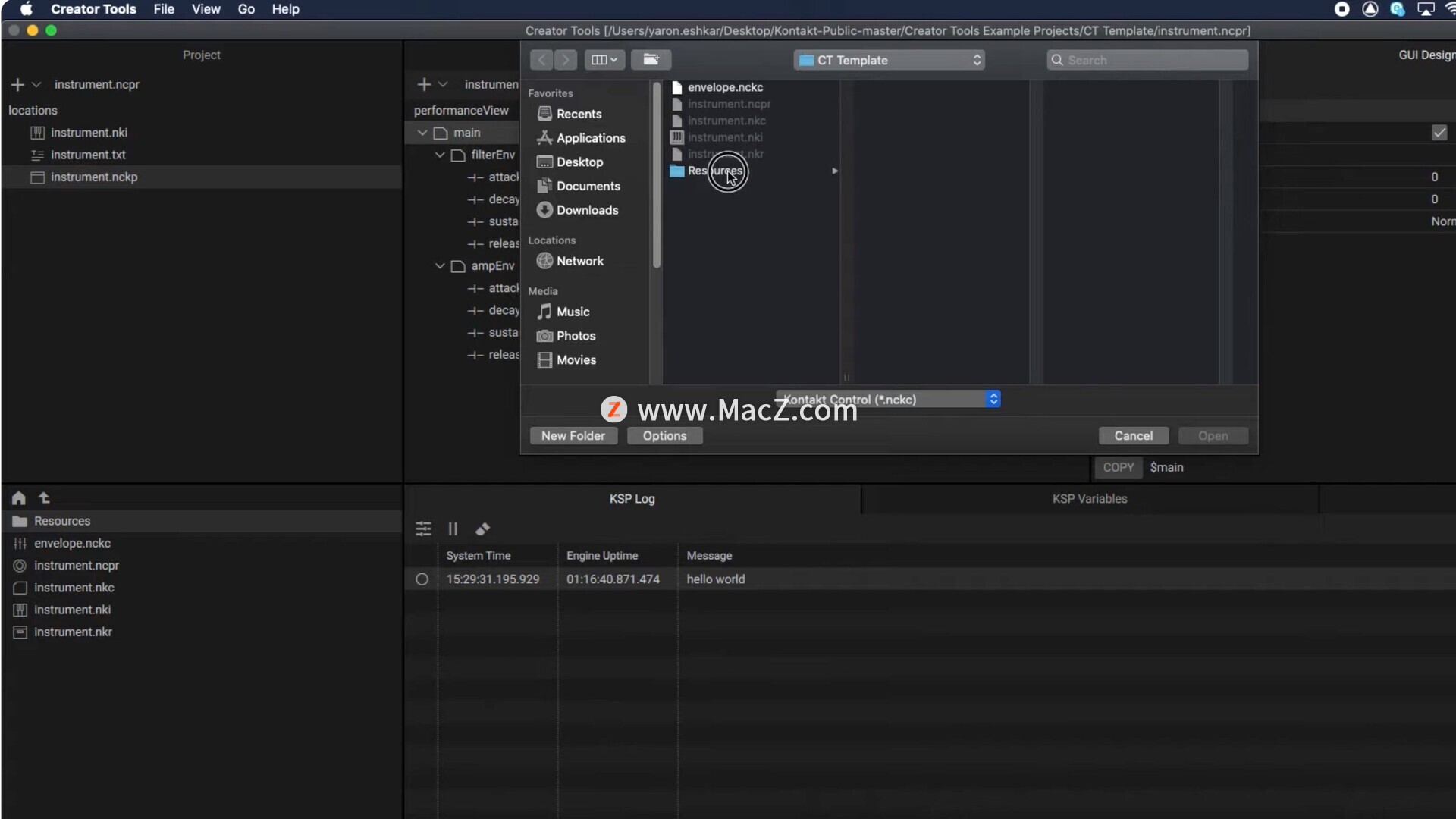
Task: Open the Kontakt Control (*.nckc) file type dropdown
Action: pyautogui.click(x=888, y=400)
